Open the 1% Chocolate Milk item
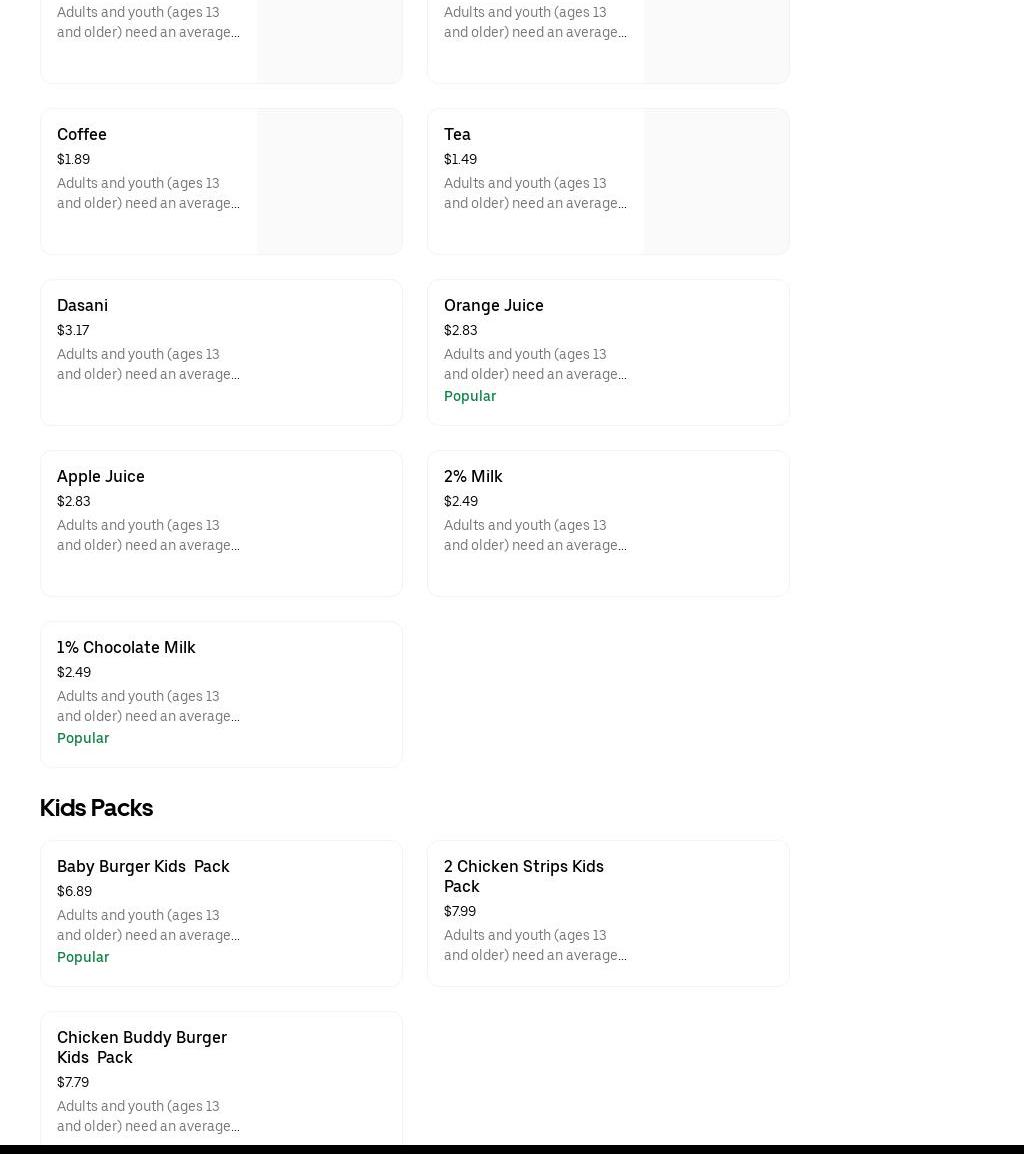1024x1154 pixels. (x=126, y=647)
